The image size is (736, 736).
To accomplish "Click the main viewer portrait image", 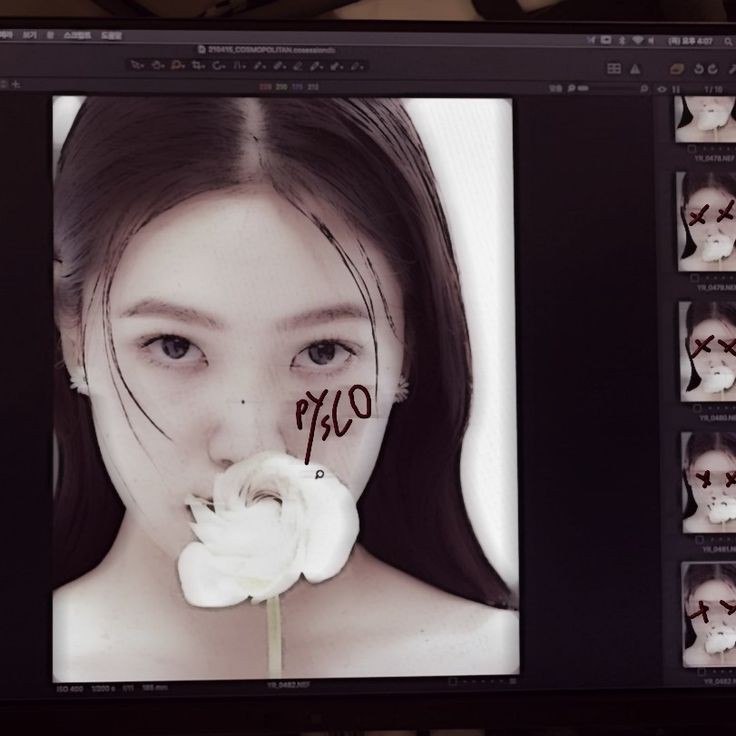I will tap(285, 389).
